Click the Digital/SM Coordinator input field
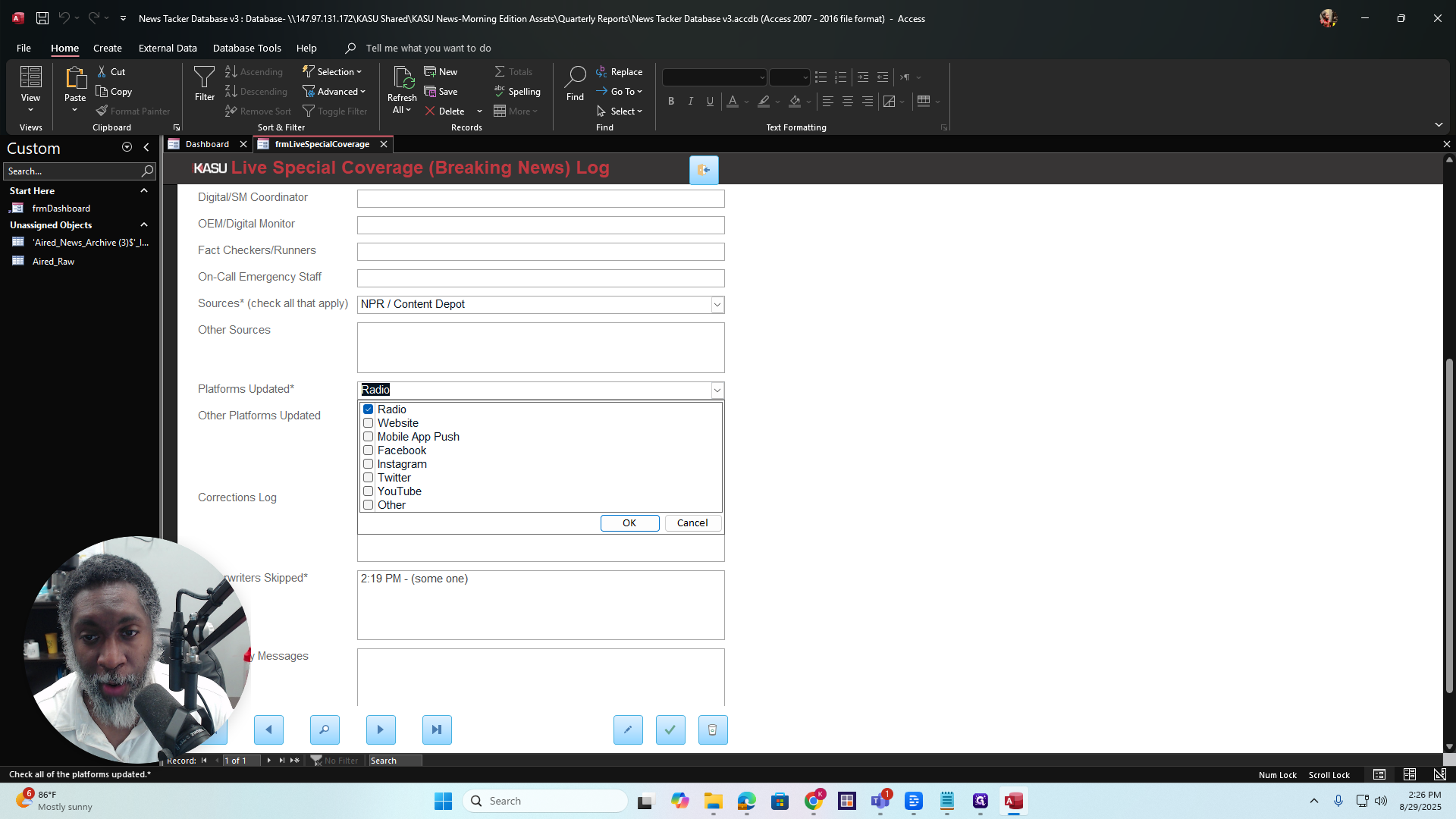This screenshot has height=819, width=1456. tap(541, 199)
